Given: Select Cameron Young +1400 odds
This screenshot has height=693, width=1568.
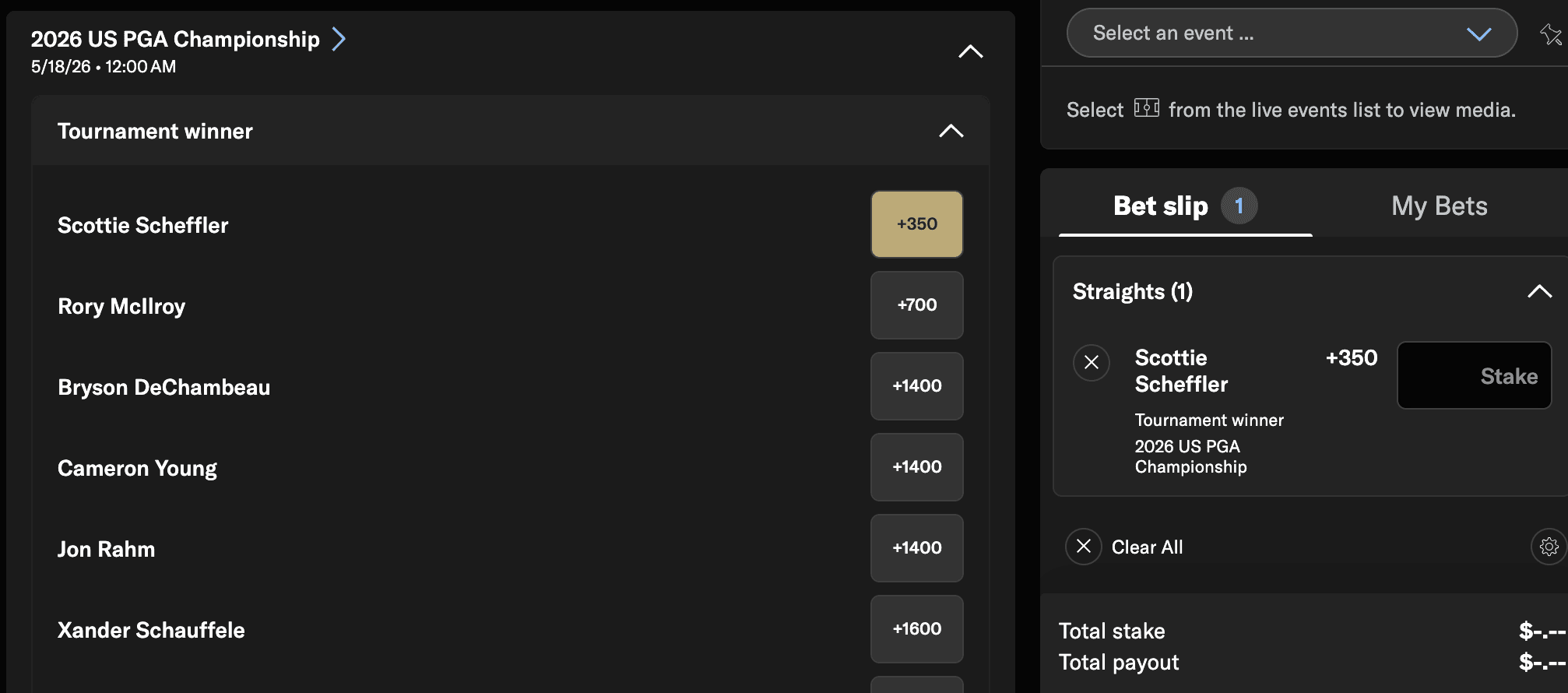Looking at the screenshot, I should (x=917, y=467).
